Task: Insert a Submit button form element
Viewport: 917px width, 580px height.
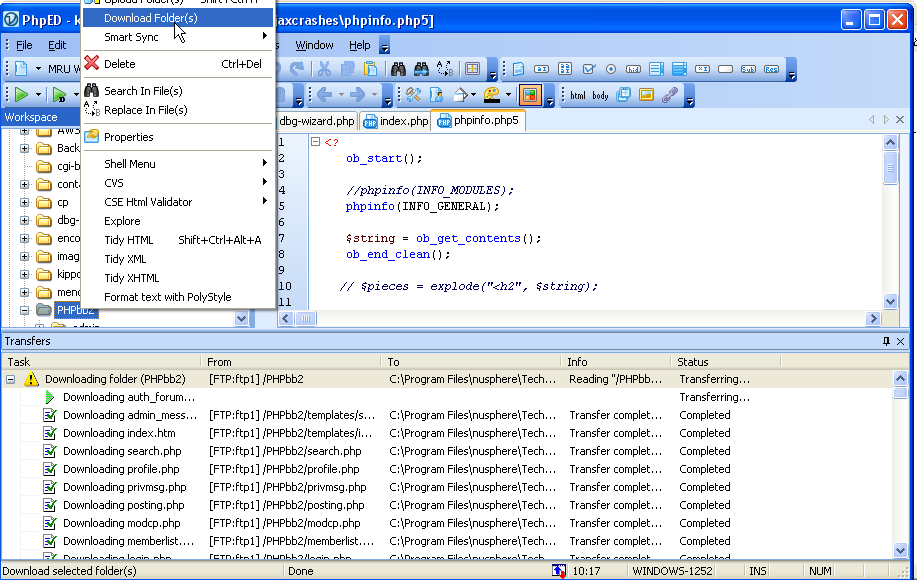Action: click(748, 69)
